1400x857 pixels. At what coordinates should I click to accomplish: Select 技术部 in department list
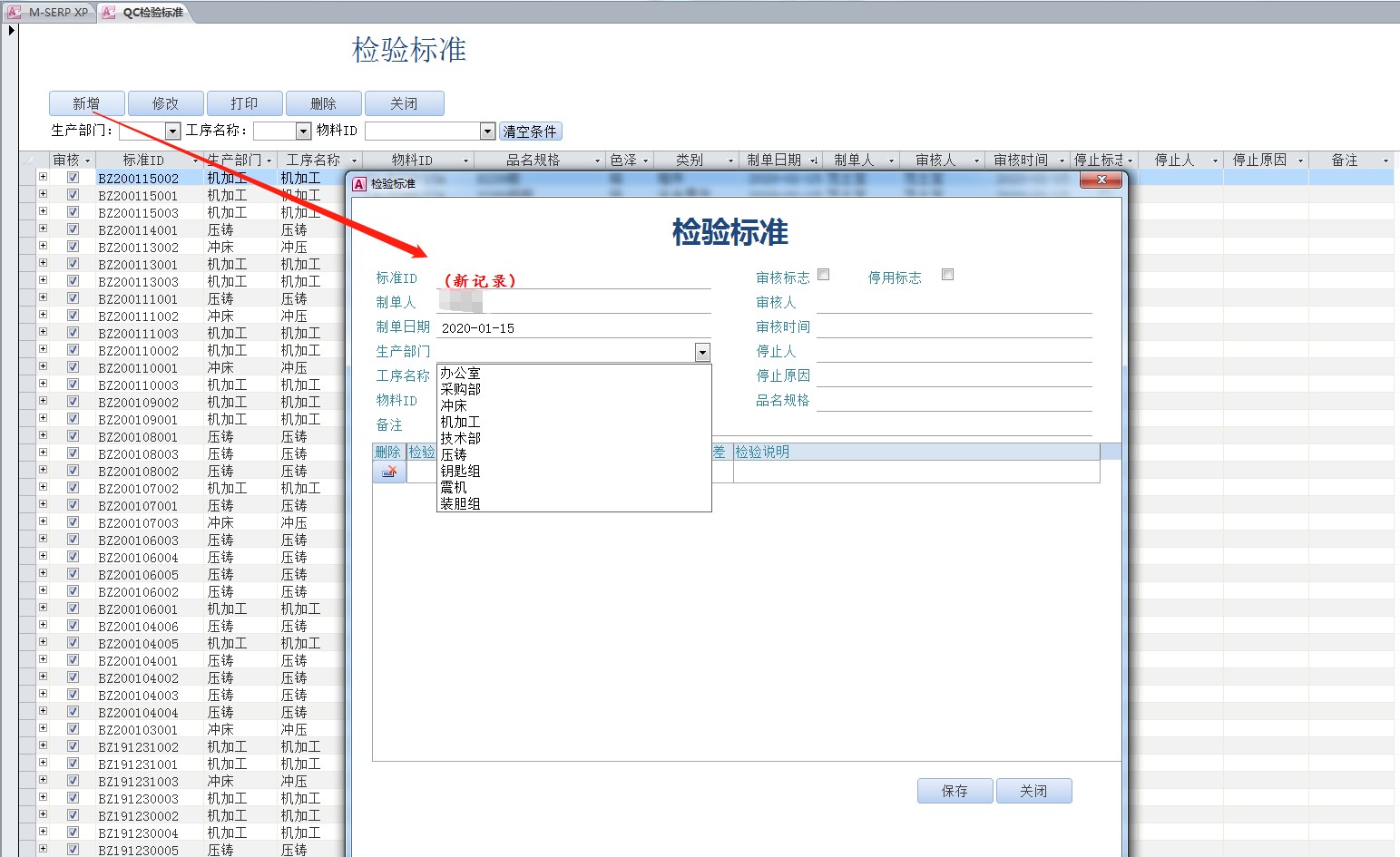573,438
